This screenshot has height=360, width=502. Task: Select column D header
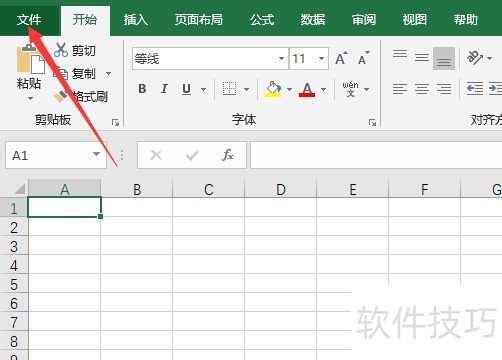tap(281, 189)
